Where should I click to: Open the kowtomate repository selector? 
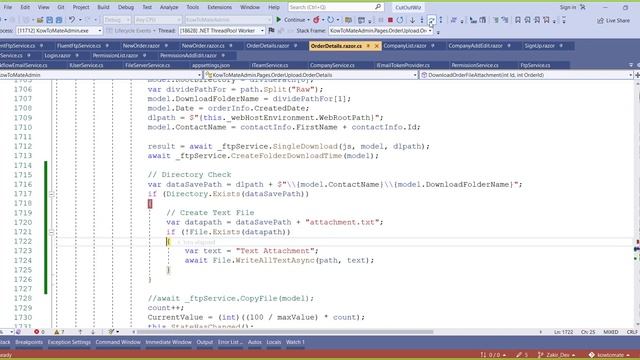tap(610, 355)
